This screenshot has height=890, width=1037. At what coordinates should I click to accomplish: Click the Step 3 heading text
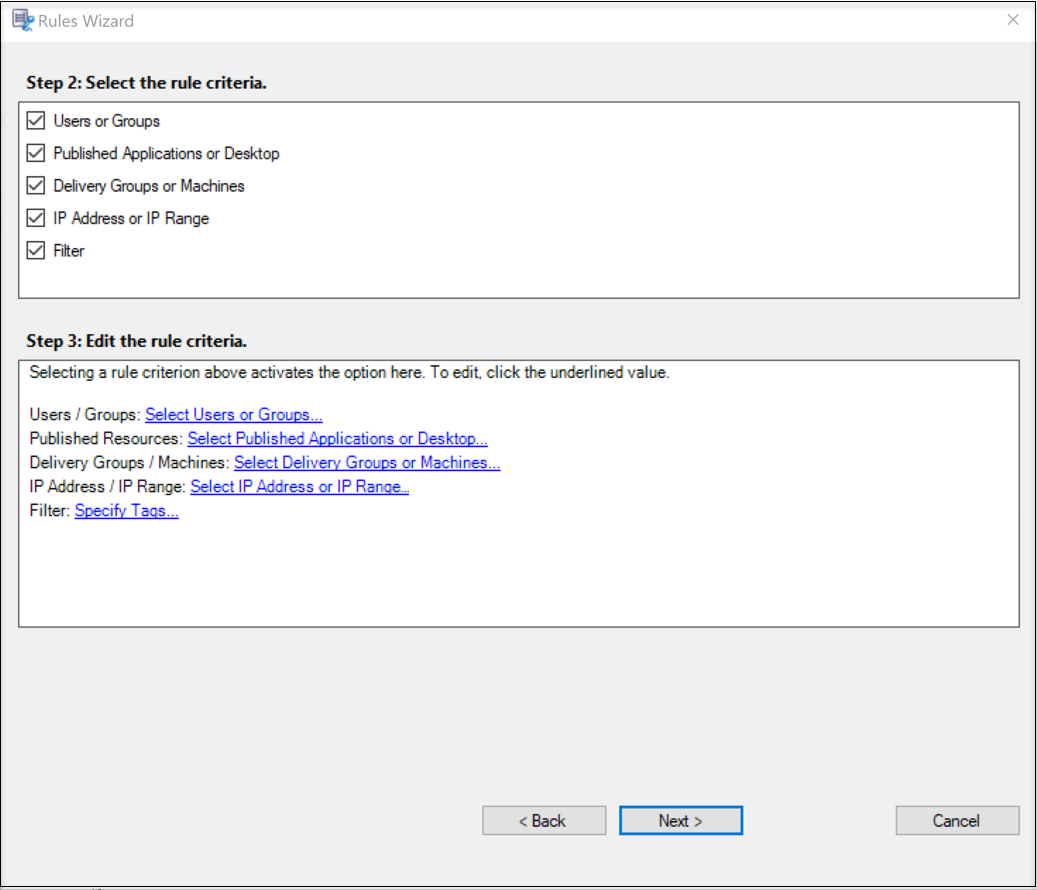136,341
